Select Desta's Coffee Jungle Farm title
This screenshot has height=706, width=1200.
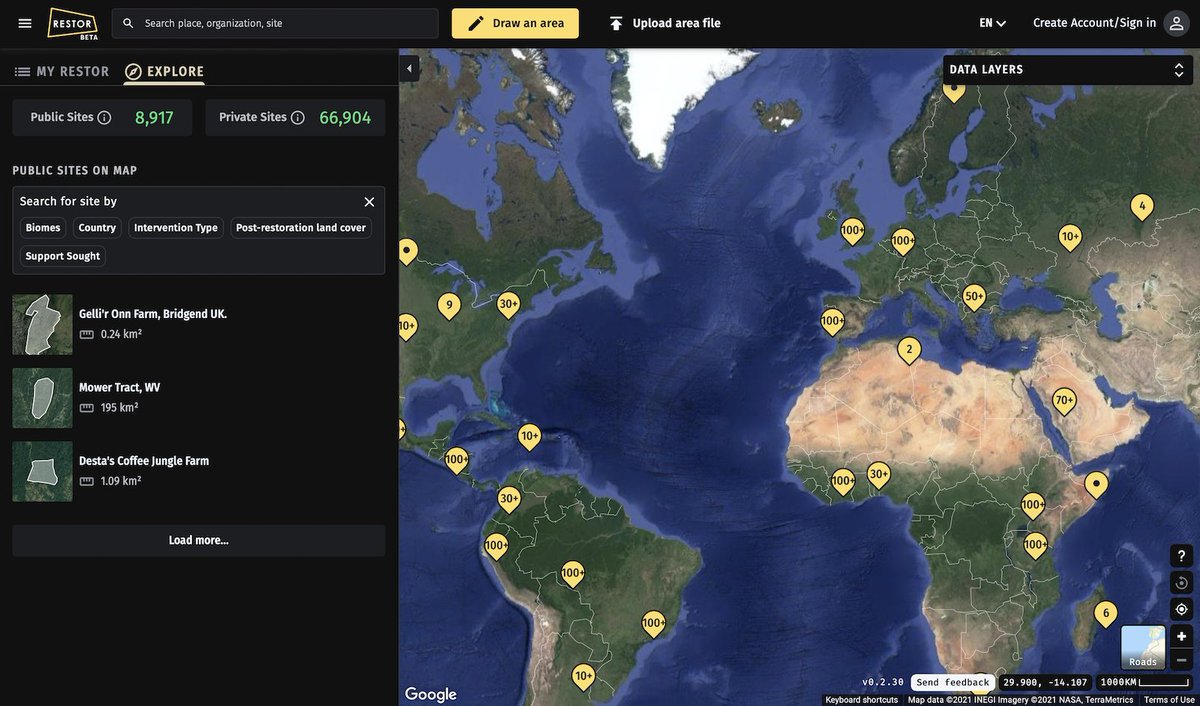point(144,461)
